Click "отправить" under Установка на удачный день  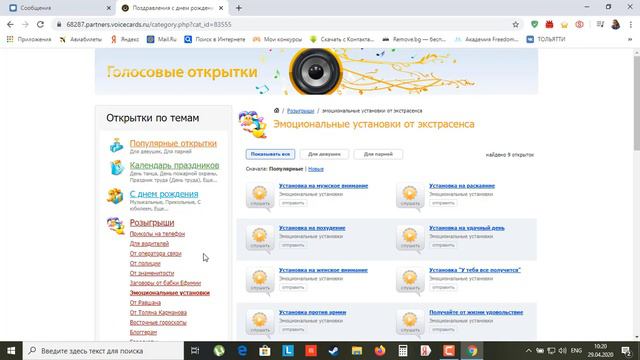pos(443,245)
